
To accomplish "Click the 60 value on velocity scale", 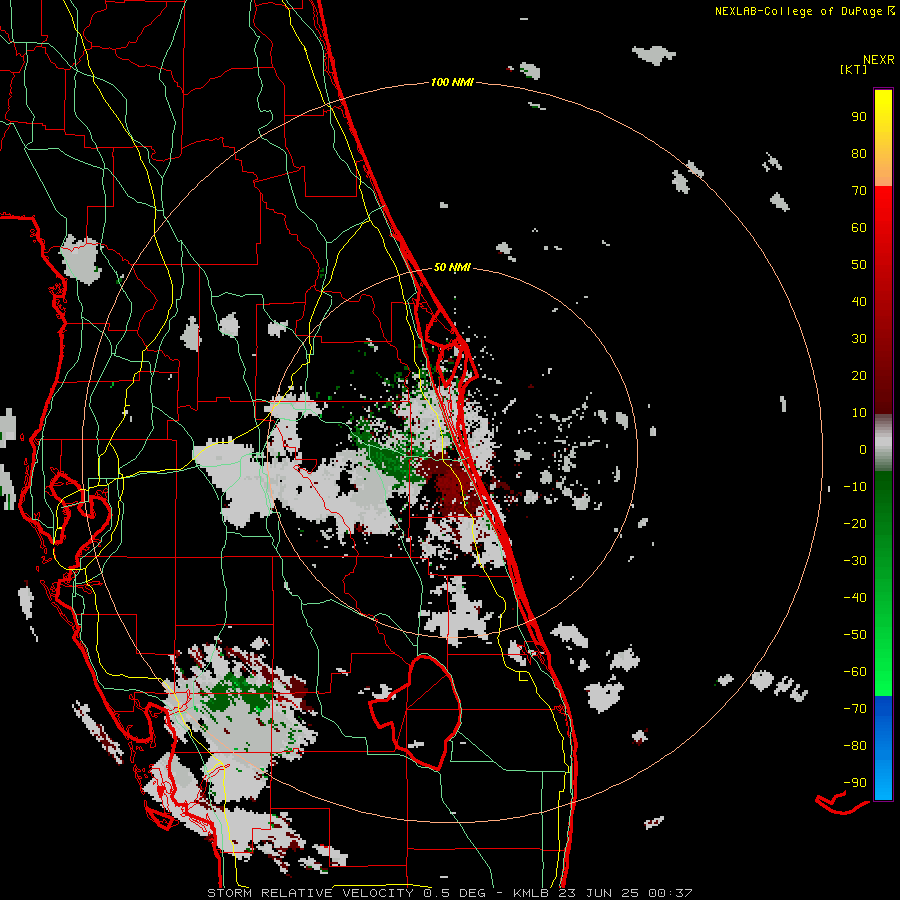I will point(859,228).
